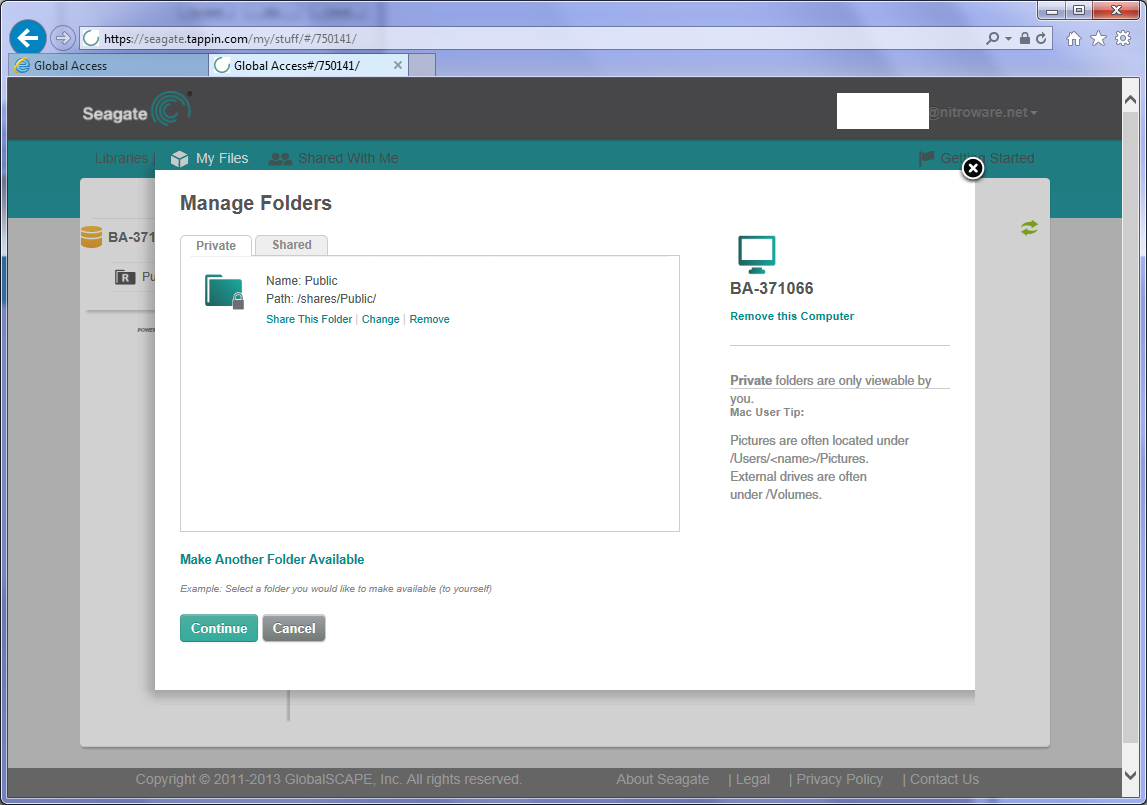The height and width of the screenshot is (805, 1147).
Task: Click Make Another Folder Available
Action: click(272, 559)
